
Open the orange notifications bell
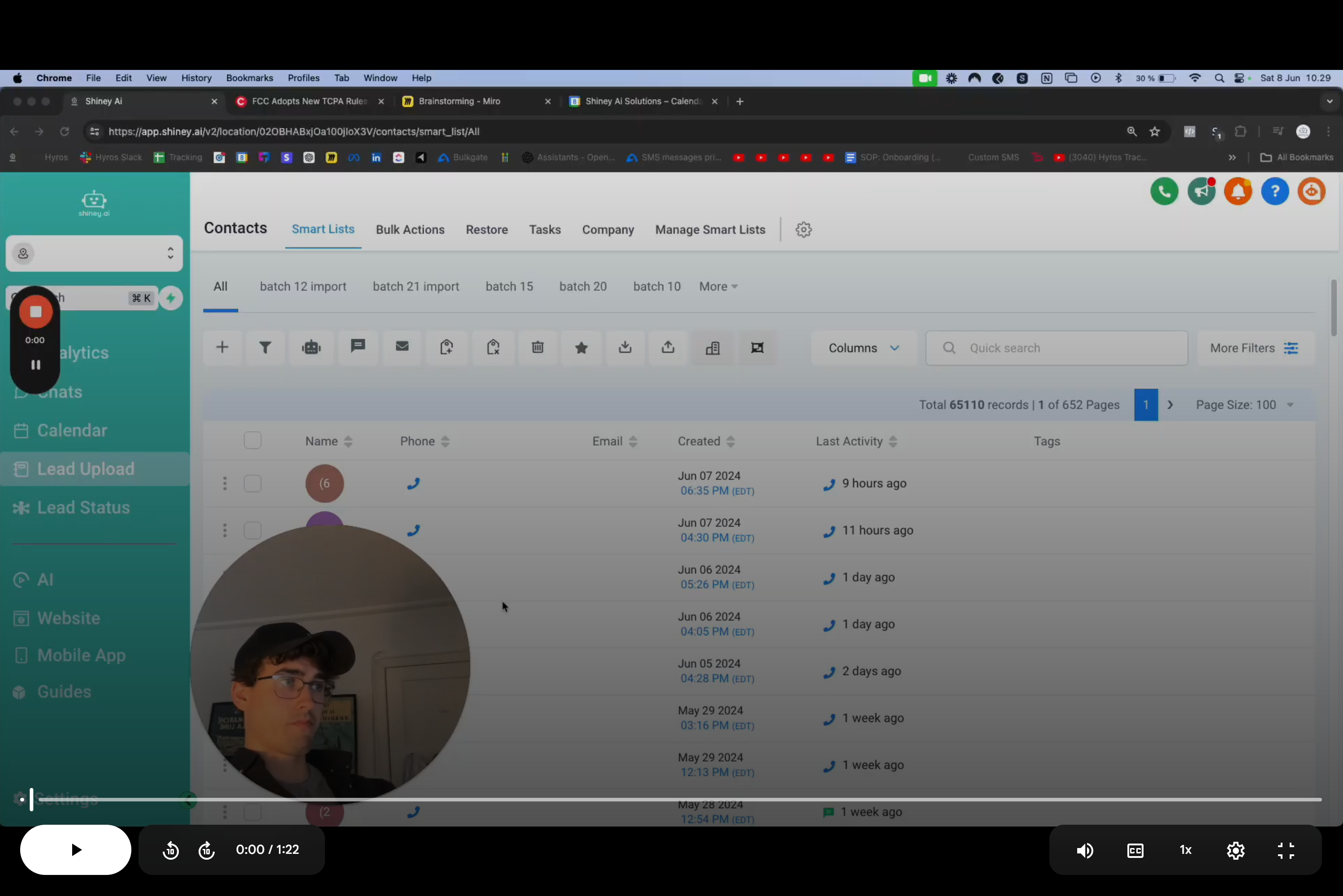coord(1238,191)
